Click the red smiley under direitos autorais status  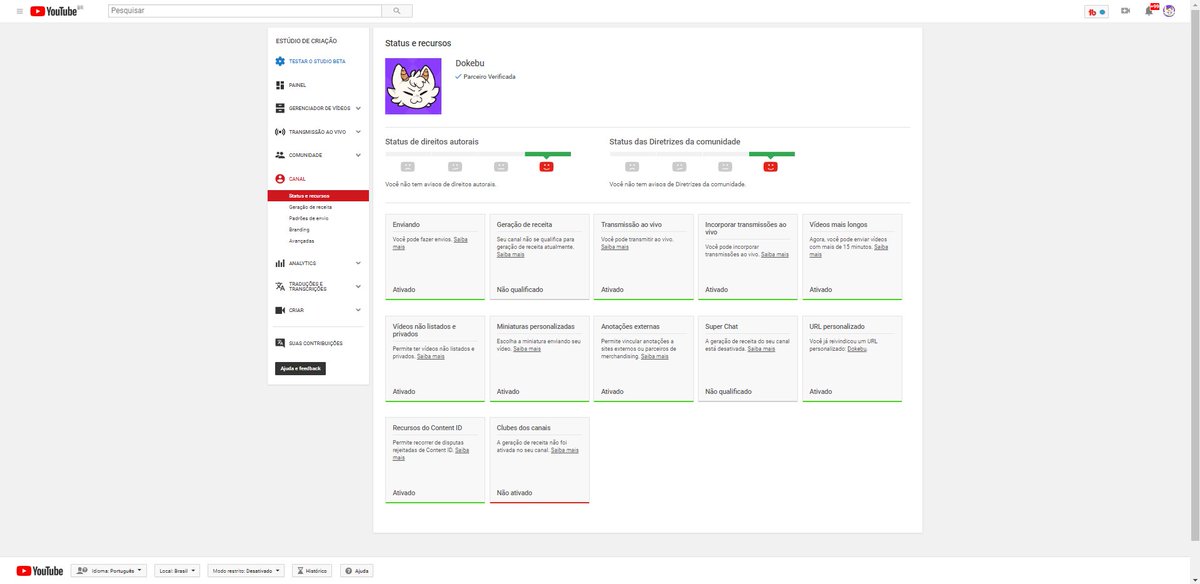[546, 167]
